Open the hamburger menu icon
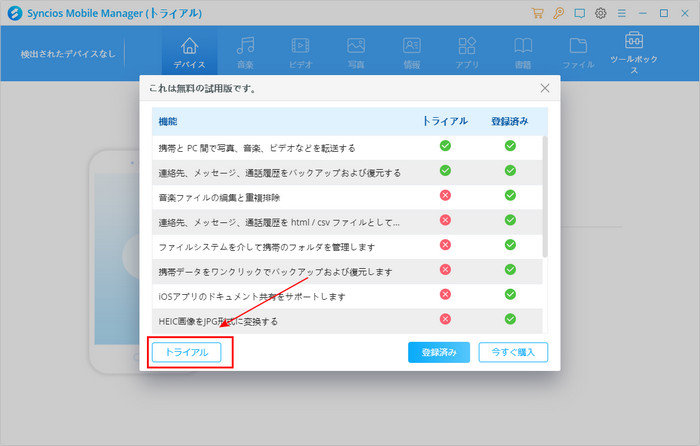700x446 pixels. coord(621,13)
